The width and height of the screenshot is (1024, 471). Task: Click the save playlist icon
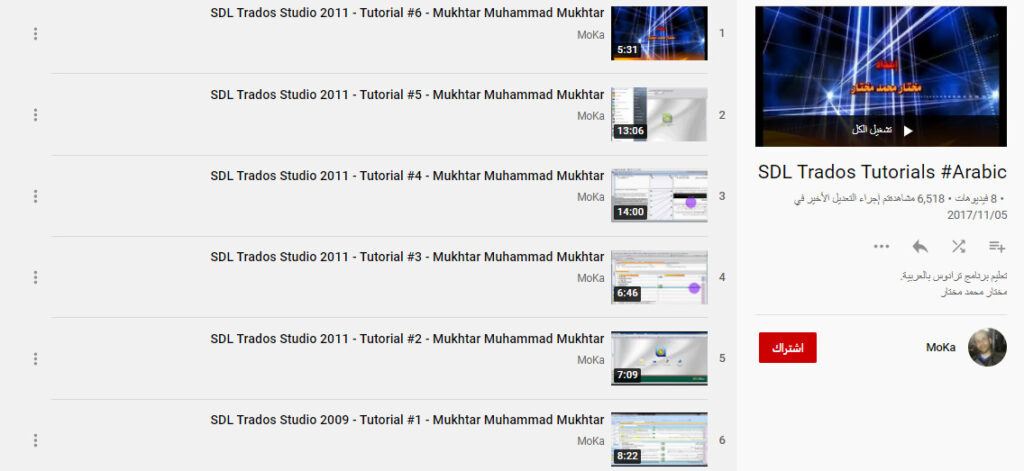997,246
